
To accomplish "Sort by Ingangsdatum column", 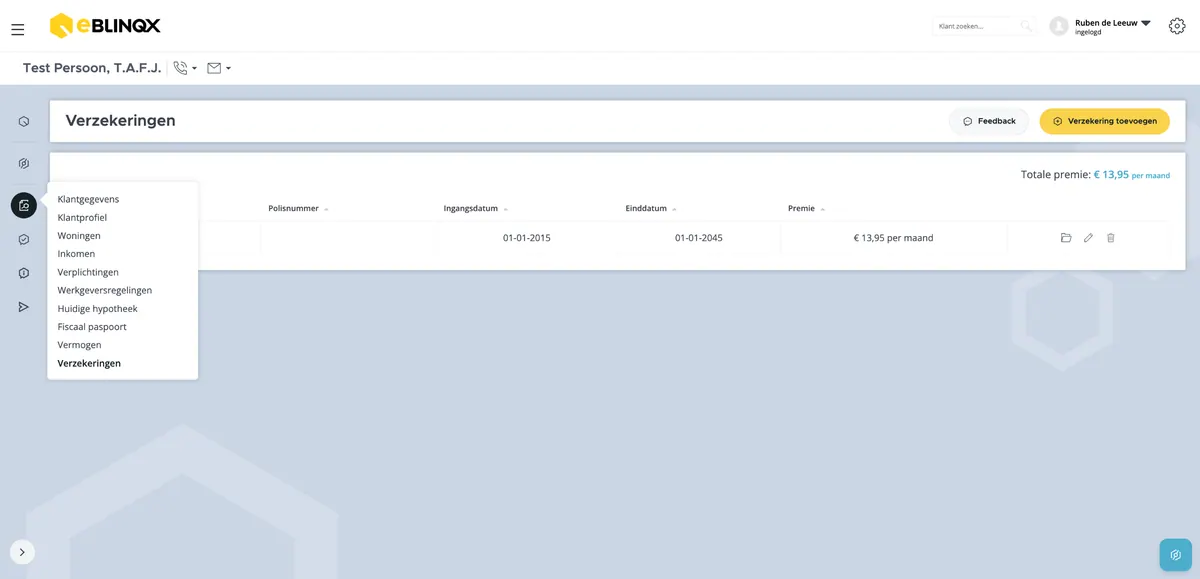I will click(476, 209).
